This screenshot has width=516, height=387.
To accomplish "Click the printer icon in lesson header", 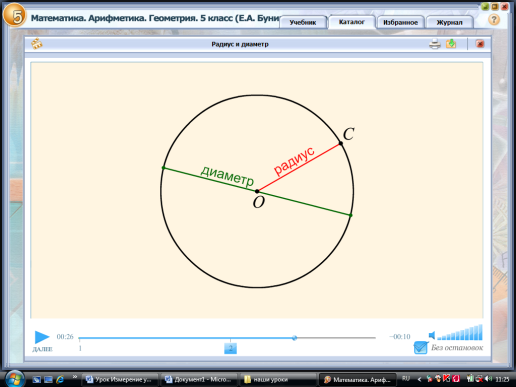I will (x=435, y=44).
